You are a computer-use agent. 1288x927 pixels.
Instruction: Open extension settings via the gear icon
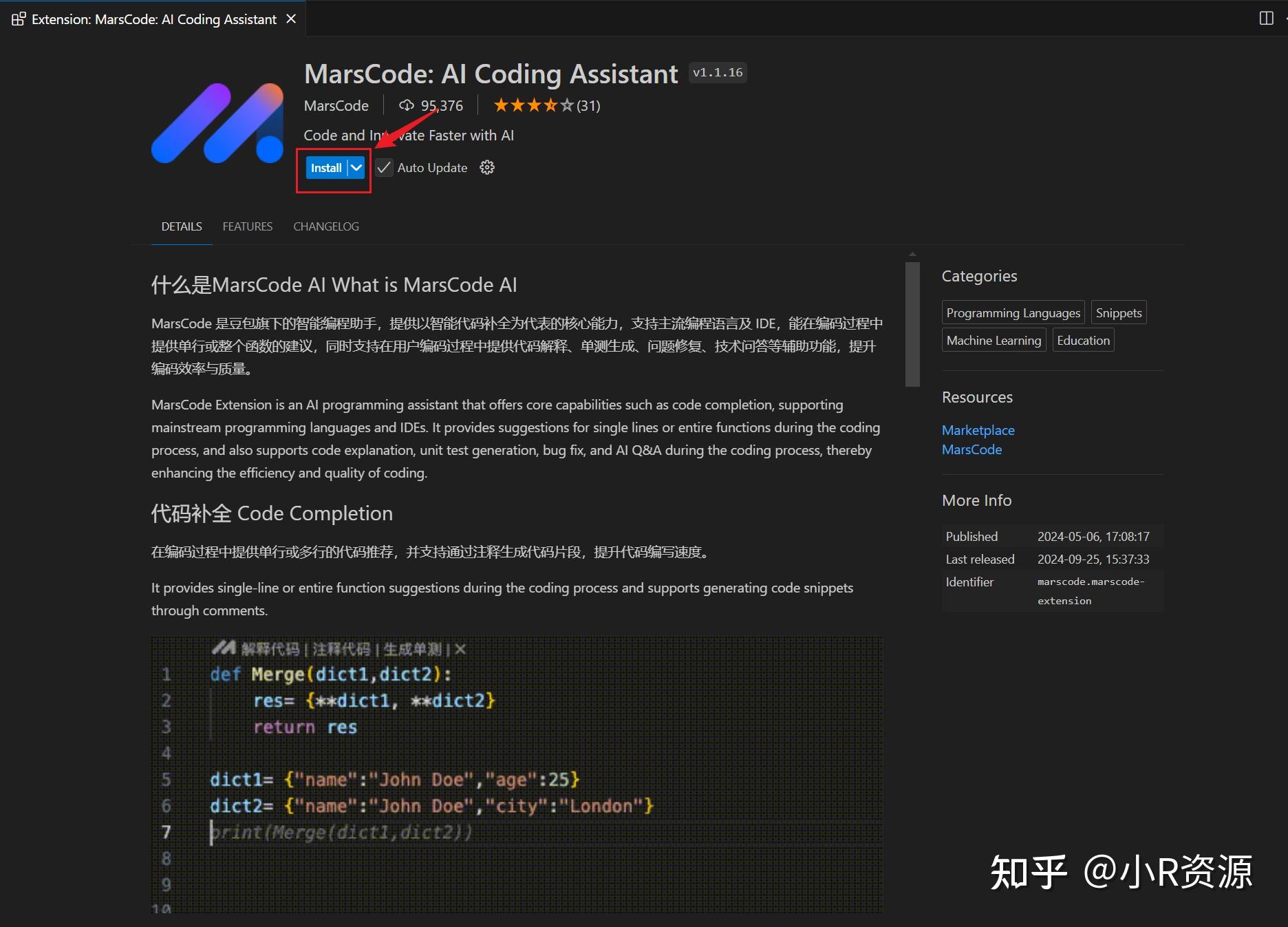487,167
